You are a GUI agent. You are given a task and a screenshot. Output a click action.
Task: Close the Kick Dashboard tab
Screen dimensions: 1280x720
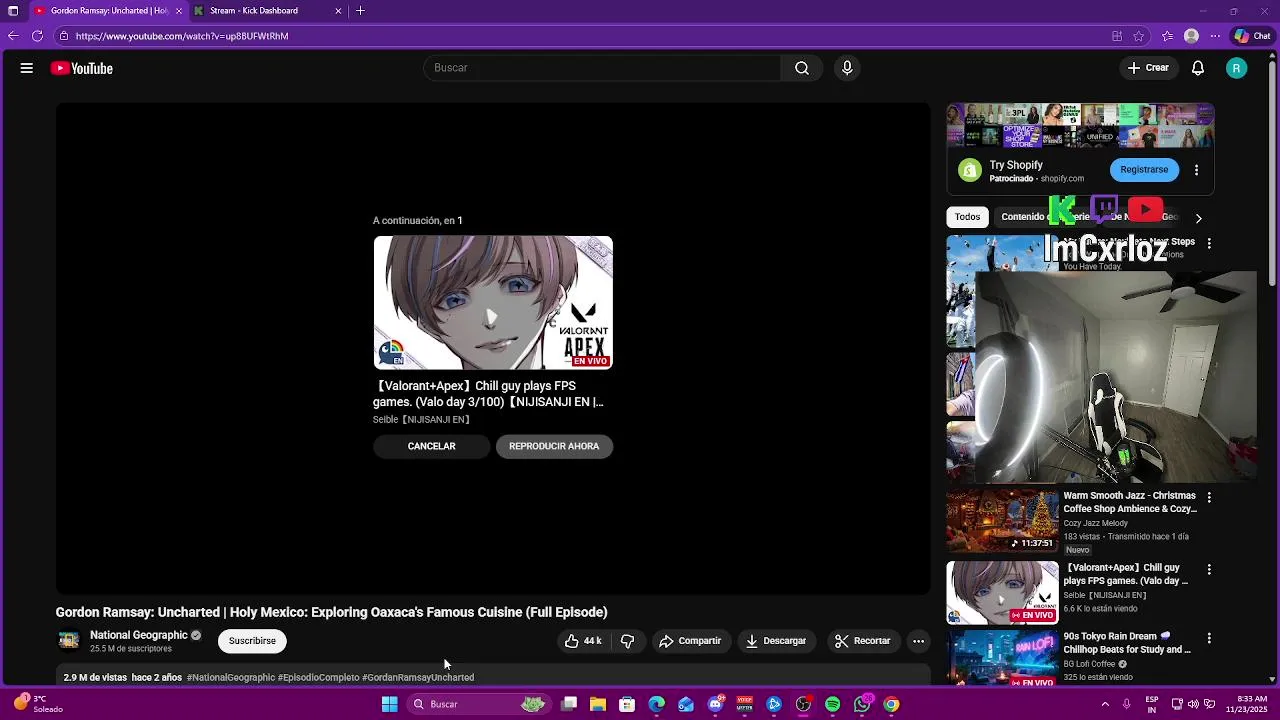coord(338,11)
